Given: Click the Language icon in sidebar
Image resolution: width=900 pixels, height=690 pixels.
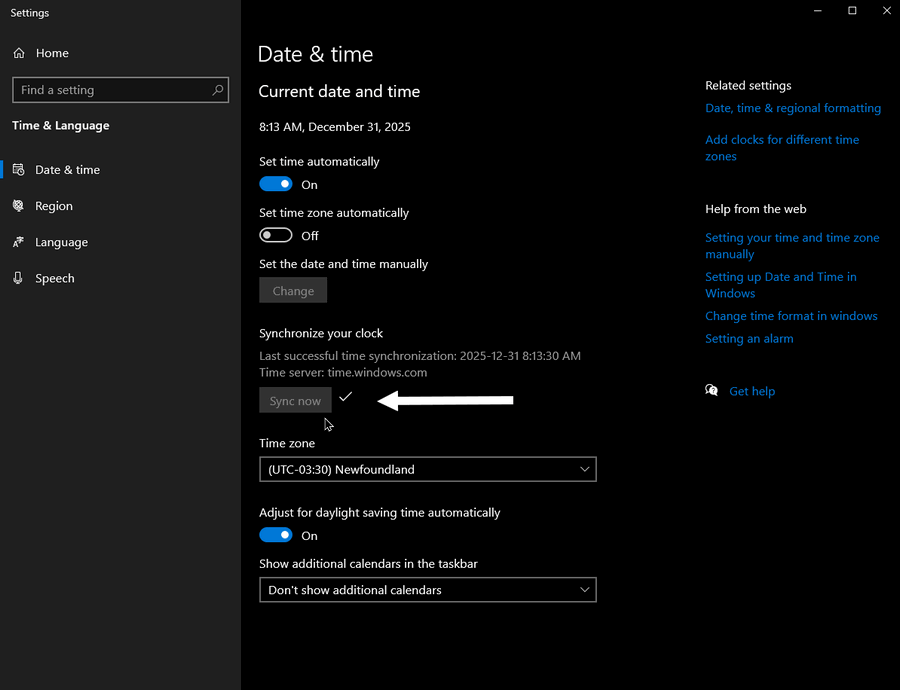Looking at the screenshot, I should (18, 242).
